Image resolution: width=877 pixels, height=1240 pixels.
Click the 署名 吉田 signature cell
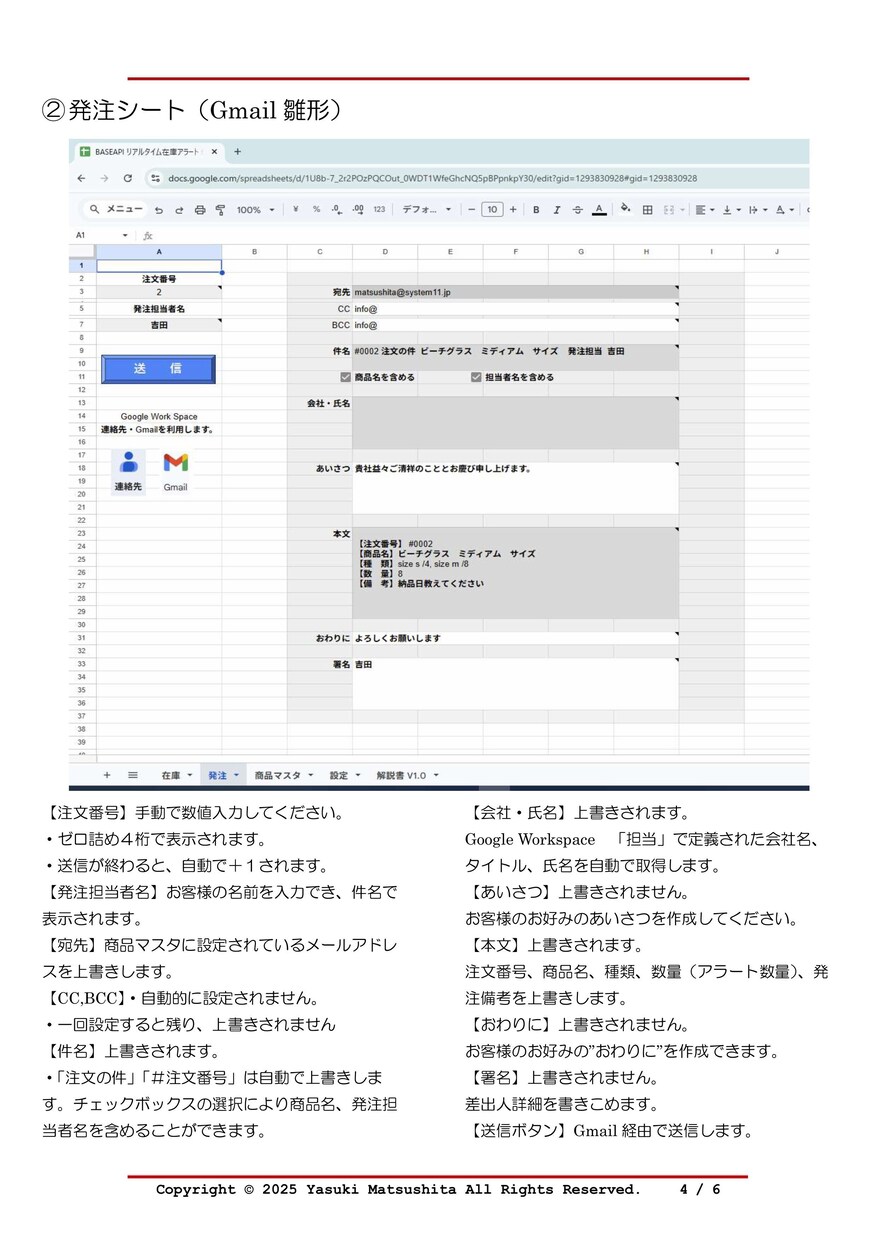point(515,684)
